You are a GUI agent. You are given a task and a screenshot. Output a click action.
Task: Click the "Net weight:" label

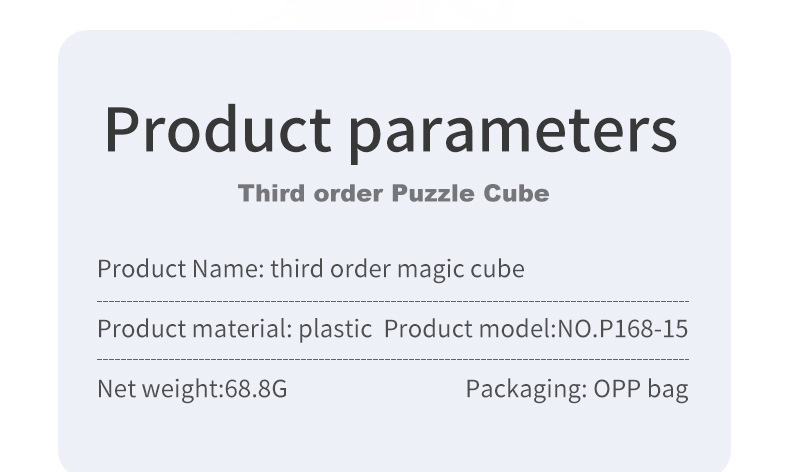[157, 389]
